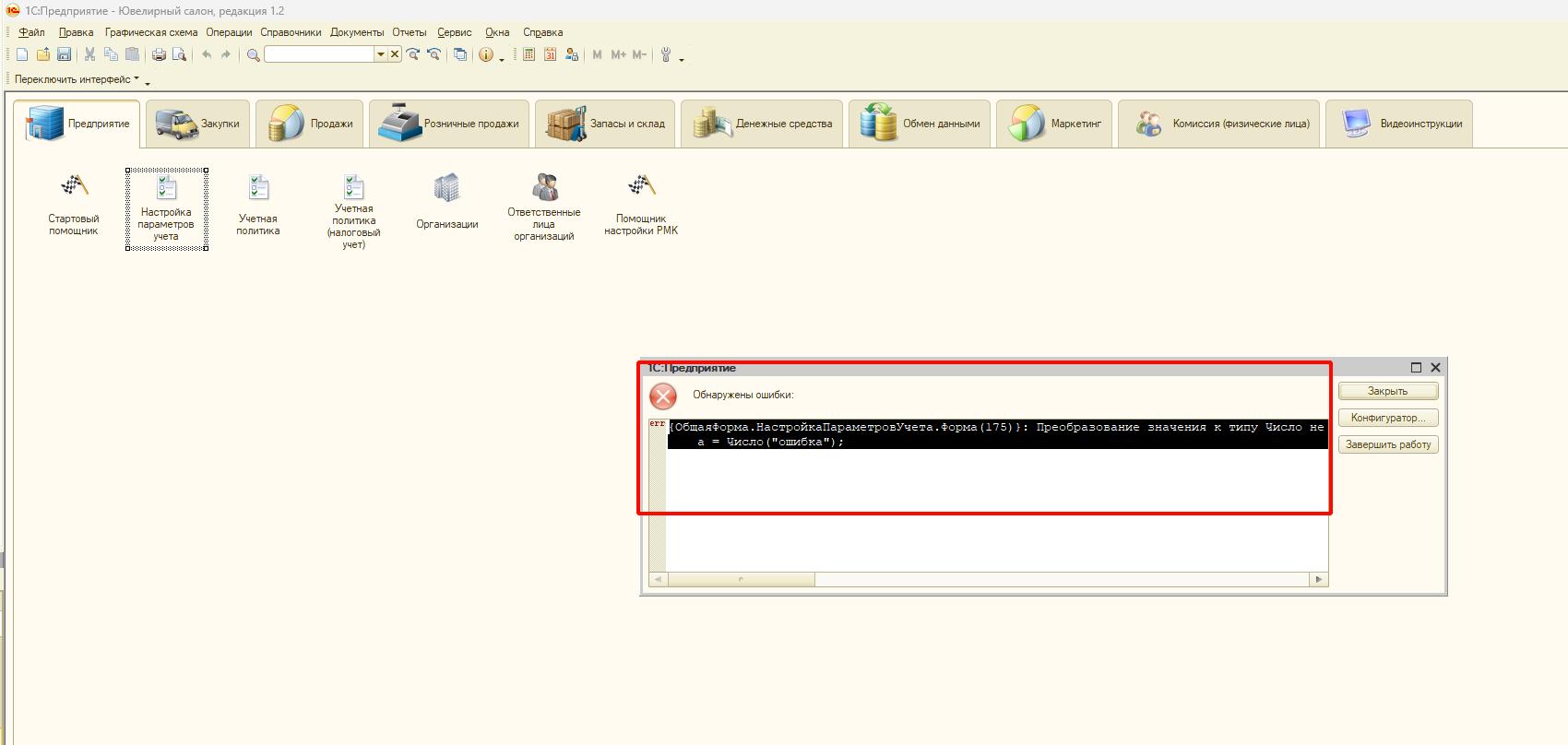Switch to the Запасы и склад tab
Viewport: 1568px width, 745px height.
tap(605, 124)
